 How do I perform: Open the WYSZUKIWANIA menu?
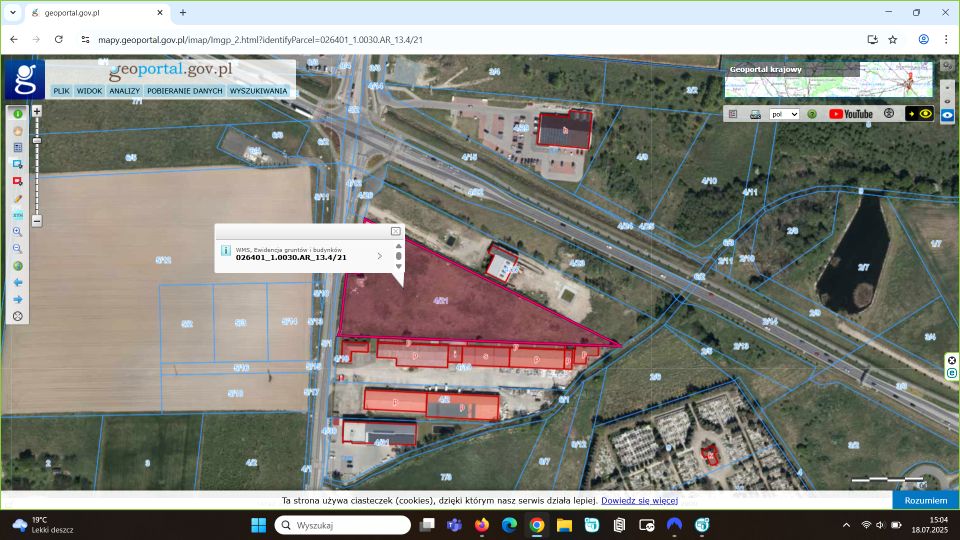click(258, 91)
